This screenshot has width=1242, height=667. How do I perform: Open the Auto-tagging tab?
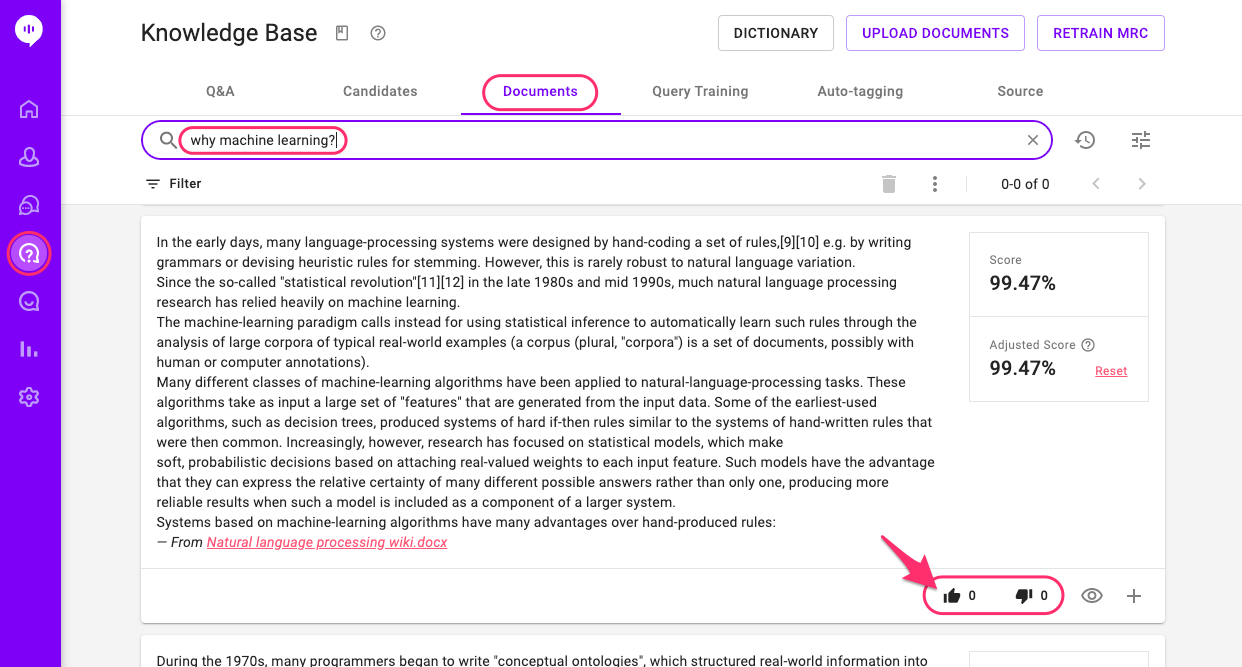[860, 91]
